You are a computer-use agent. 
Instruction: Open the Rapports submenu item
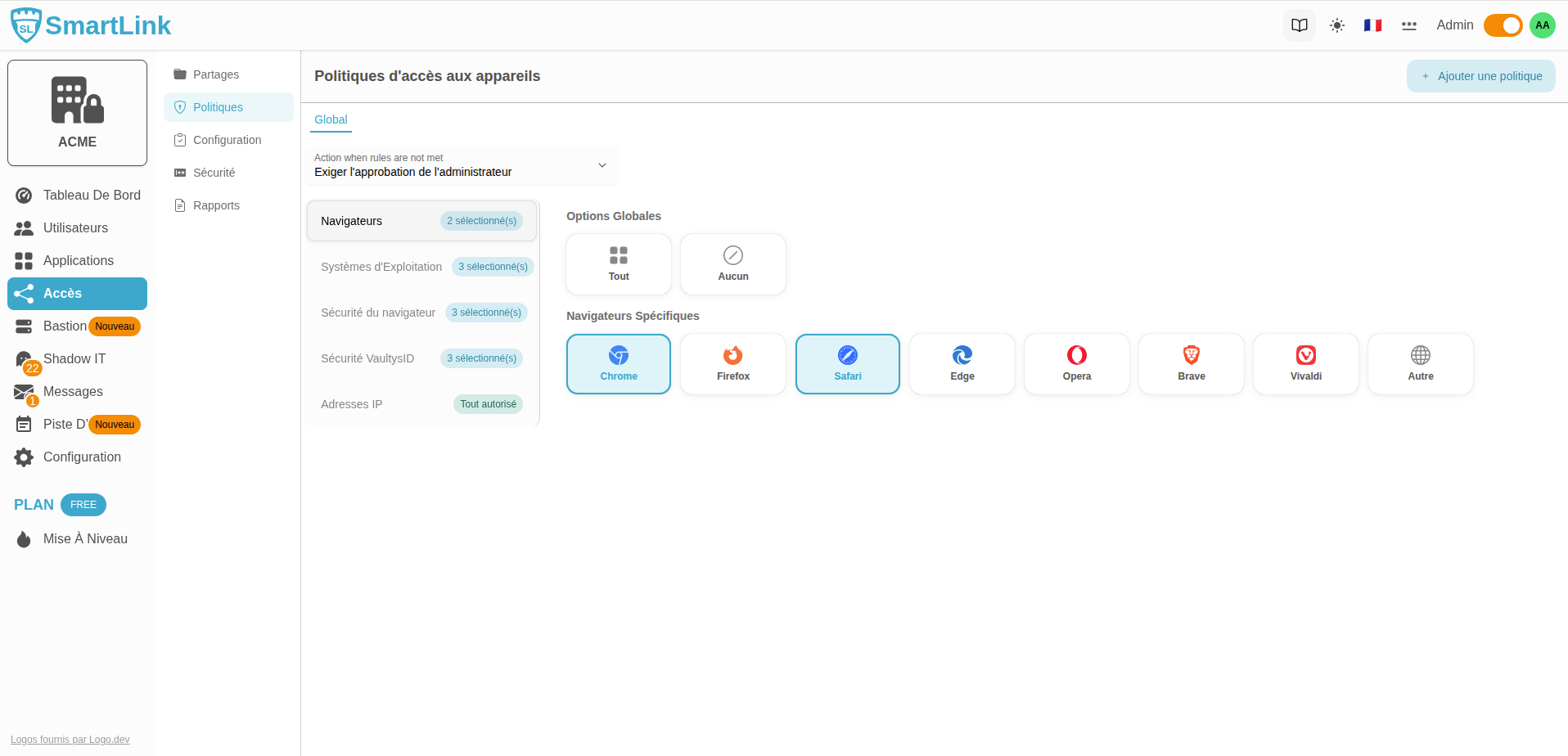click(216, 205)
